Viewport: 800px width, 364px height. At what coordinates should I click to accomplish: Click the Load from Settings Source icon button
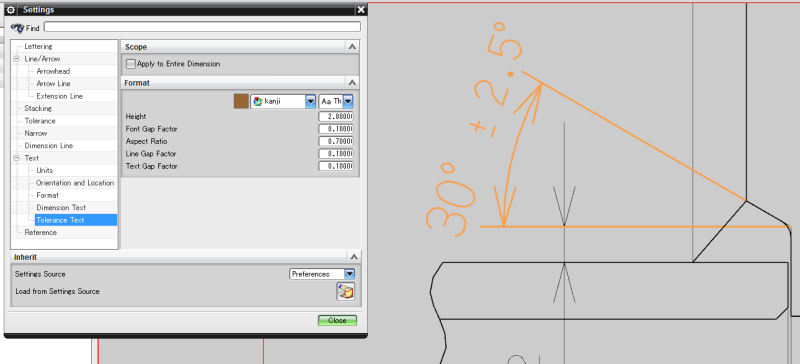pos(345,292)
